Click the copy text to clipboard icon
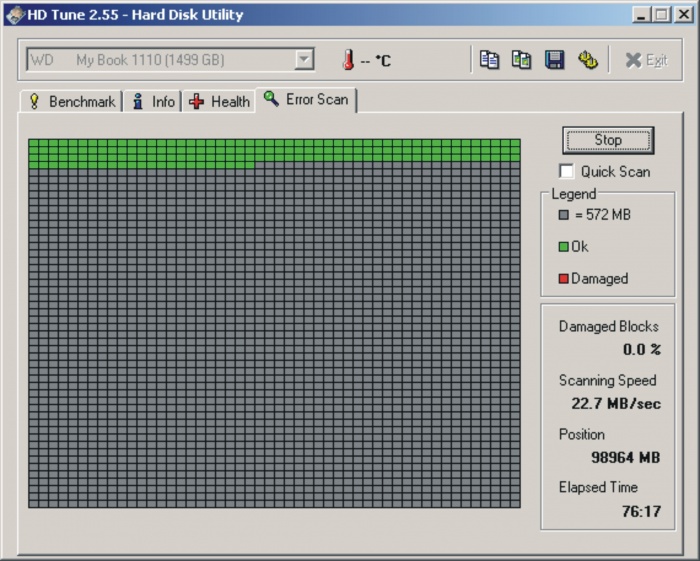Image resolution: width=700 pixels, height=561 pixels. [x=489, y=60]
